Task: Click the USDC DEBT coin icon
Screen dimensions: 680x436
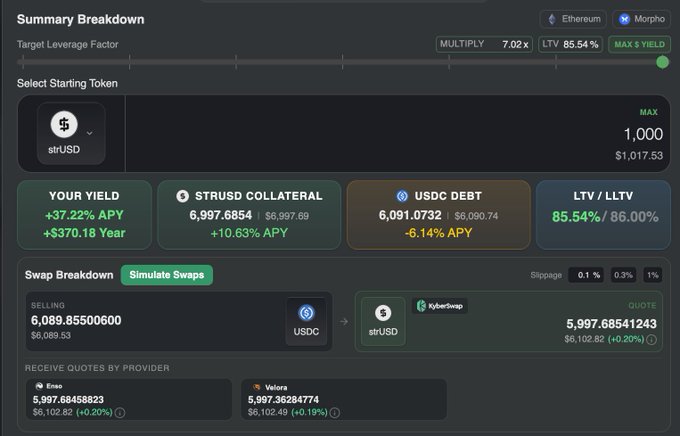Action: [402, 196]
